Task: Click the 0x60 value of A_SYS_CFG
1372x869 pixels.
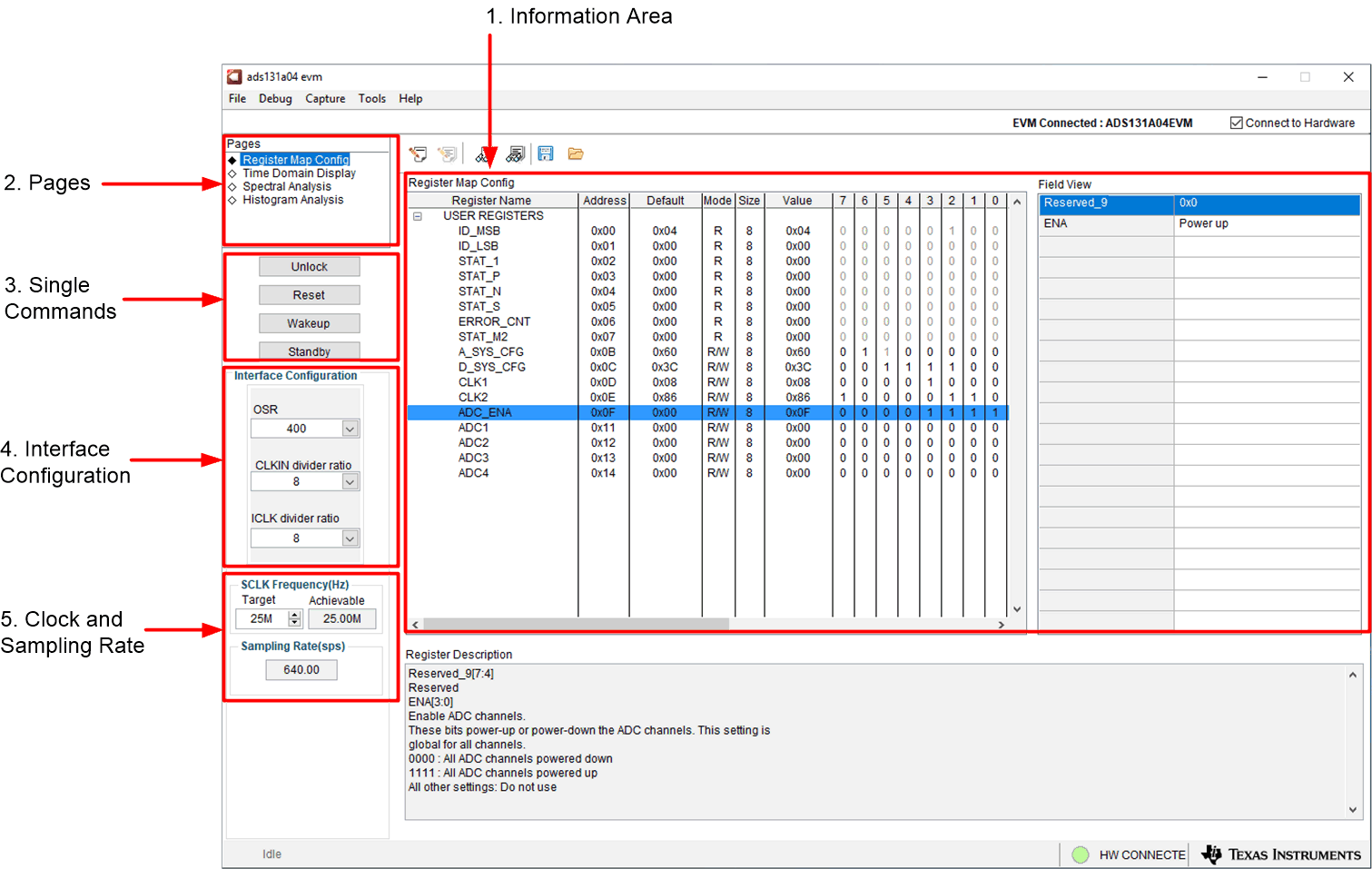Action: 798,352
